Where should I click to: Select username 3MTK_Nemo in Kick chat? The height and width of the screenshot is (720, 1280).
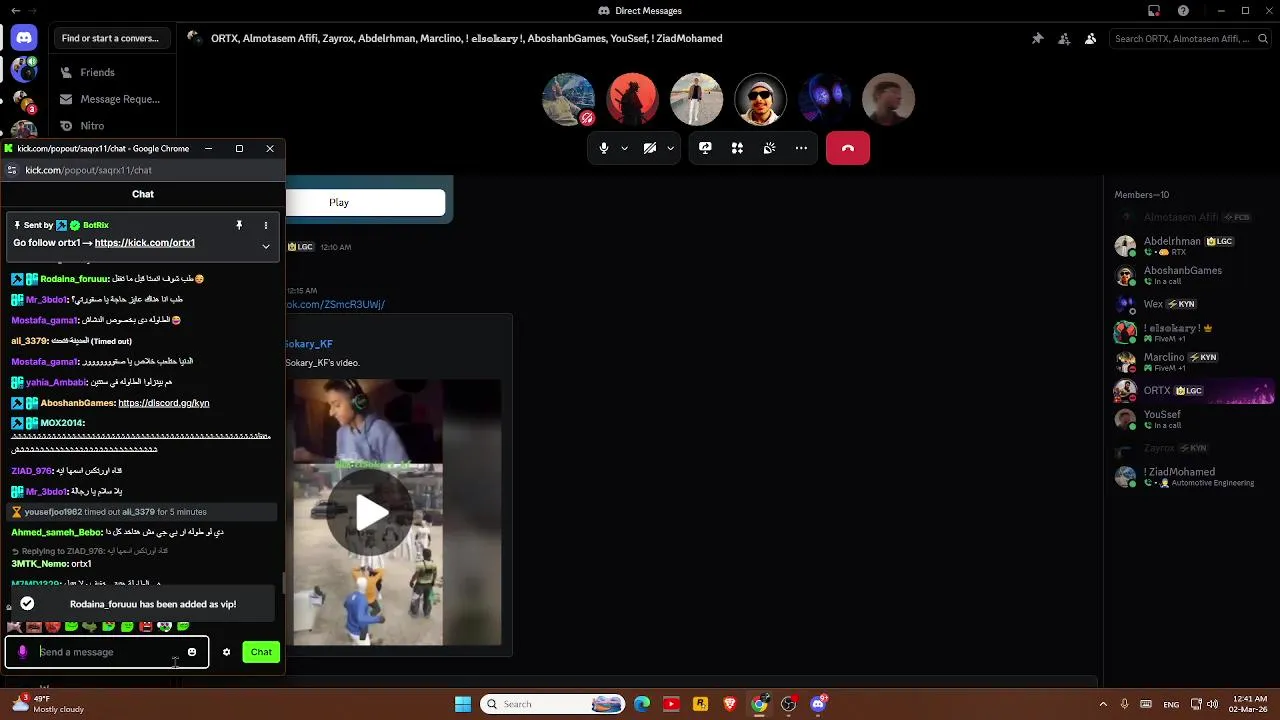point(39,564)
